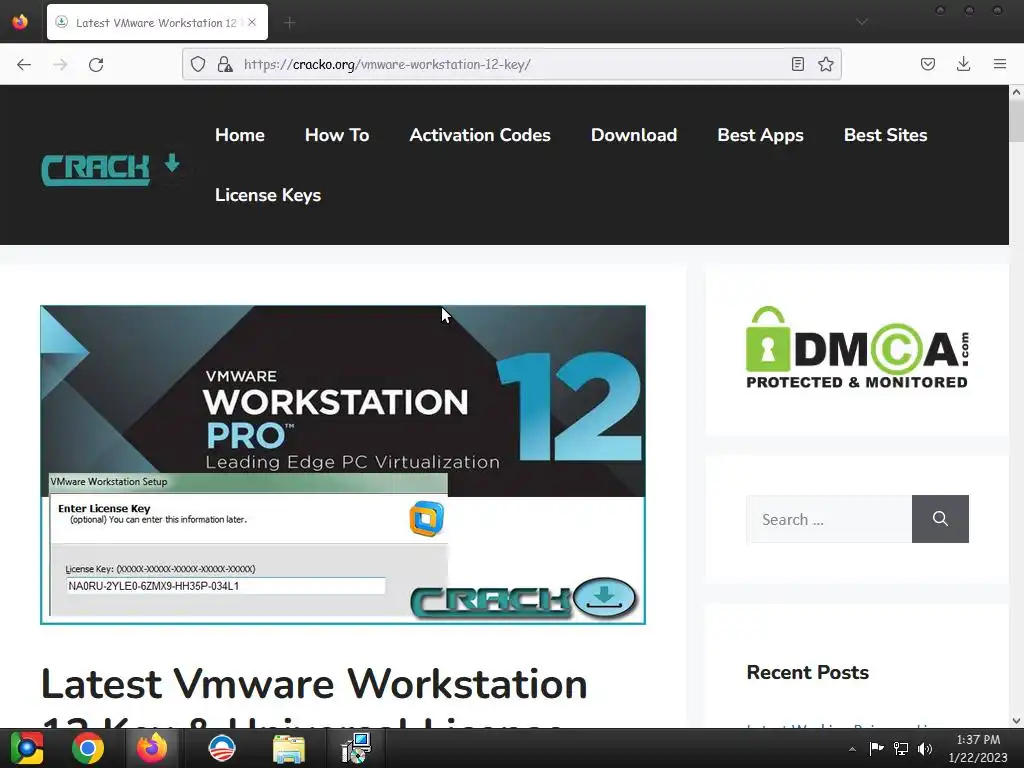Click the taskbar clock and date
1024x768 pixels.
(978, 748)
